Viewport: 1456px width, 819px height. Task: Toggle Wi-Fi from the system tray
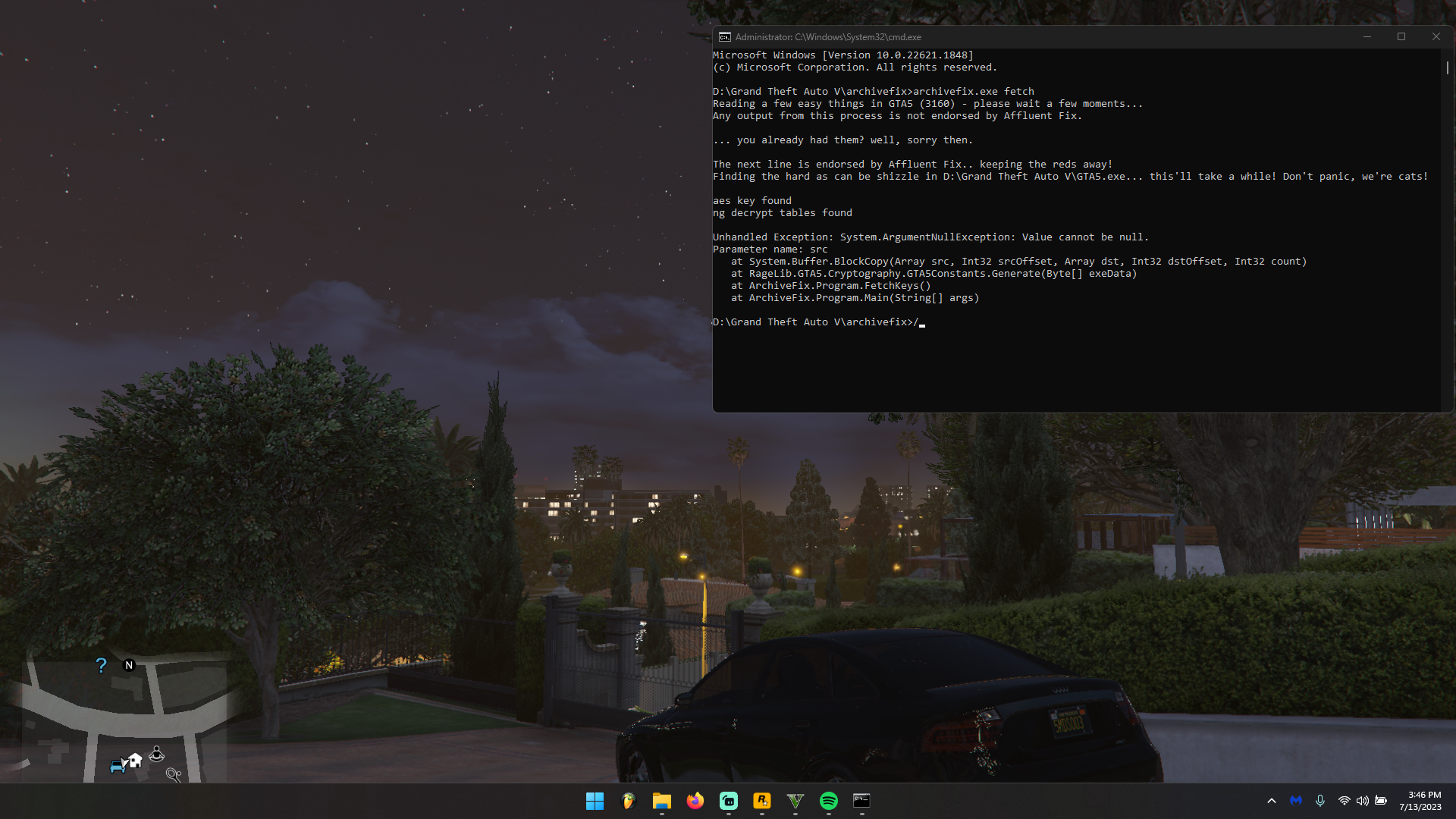pos(1343,800)
